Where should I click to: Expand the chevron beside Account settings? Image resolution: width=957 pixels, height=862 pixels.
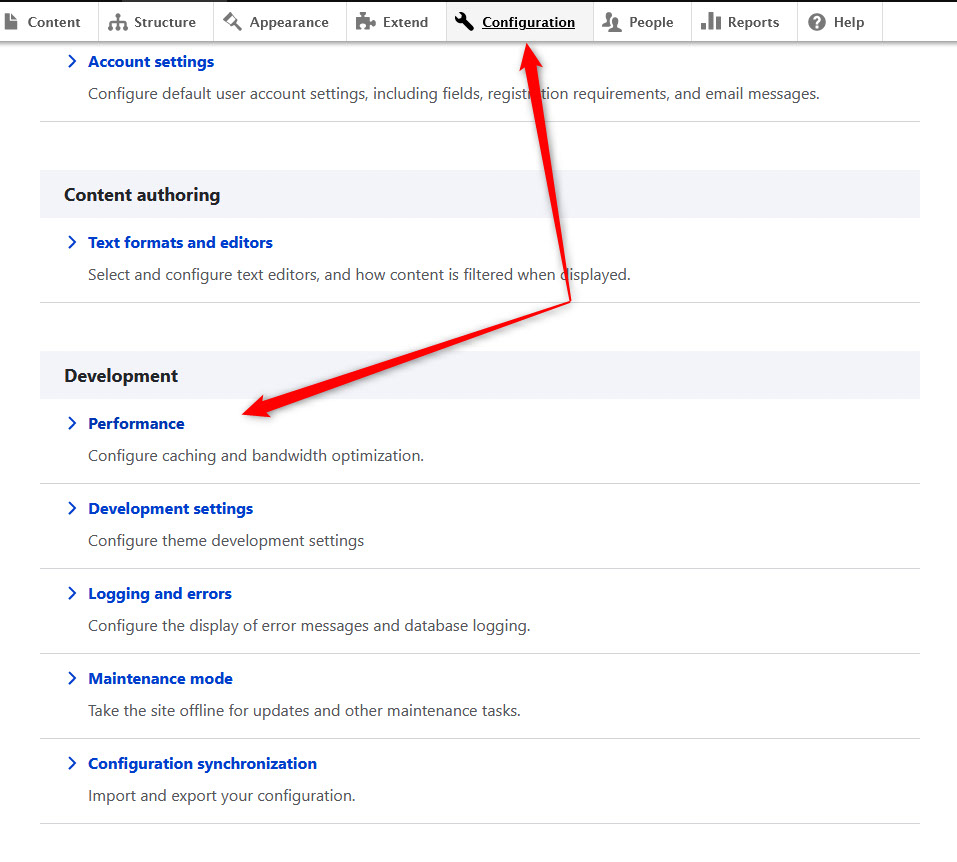71,61
